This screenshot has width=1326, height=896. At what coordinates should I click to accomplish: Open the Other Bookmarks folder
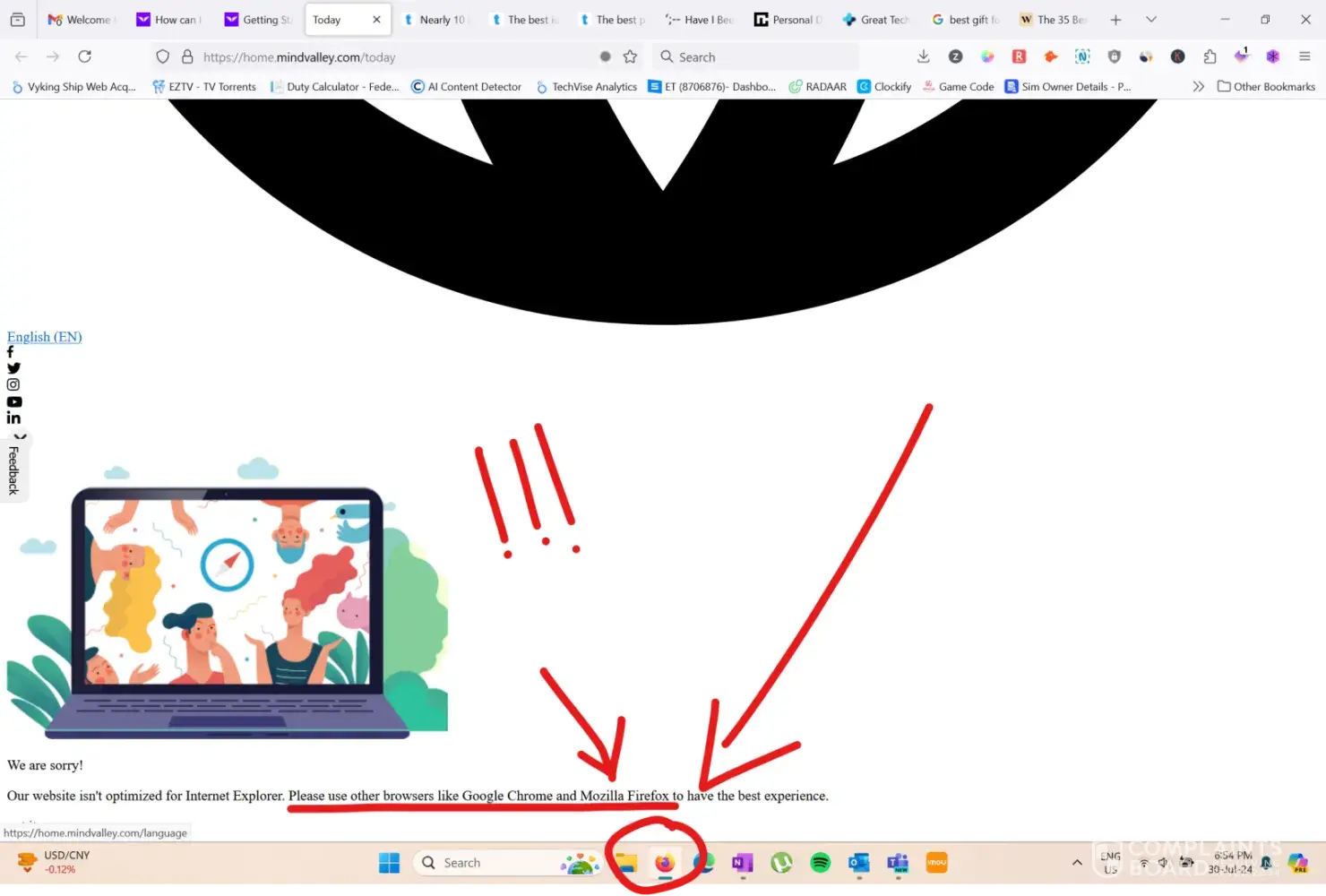(x=1266, y=87)
